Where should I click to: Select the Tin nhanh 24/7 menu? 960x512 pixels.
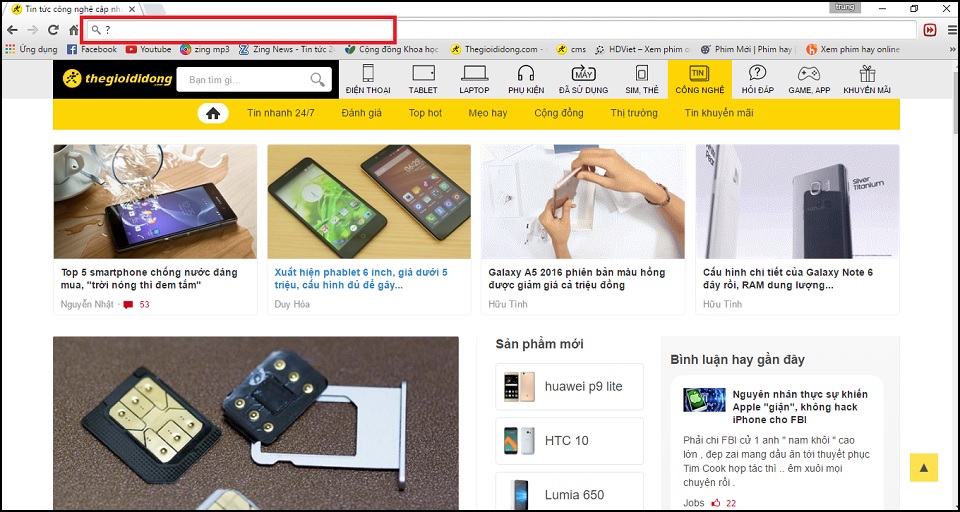[281, 113]
